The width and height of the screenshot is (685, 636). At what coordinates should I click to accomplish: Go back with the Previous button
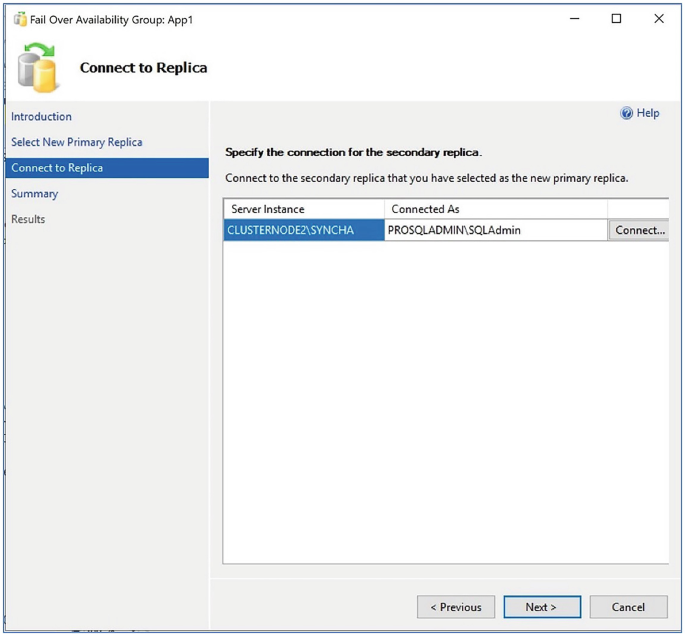[x=455, y=607]
